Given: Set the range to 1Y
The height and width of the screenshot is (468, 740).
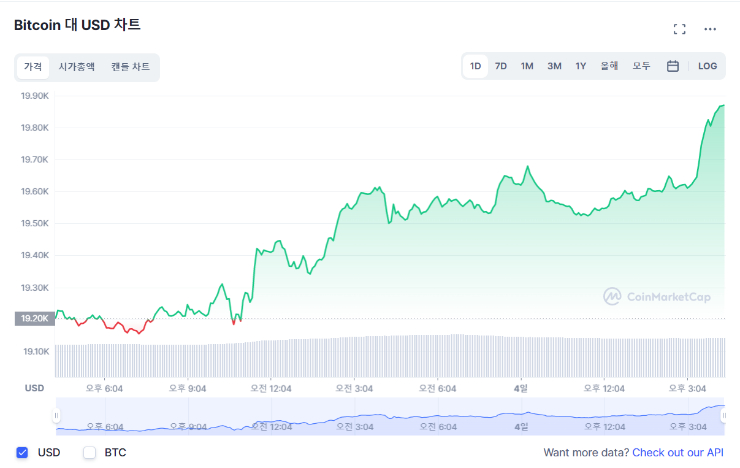Looking at the screenshot, I should pyautogui.click(x=581, y=66).
